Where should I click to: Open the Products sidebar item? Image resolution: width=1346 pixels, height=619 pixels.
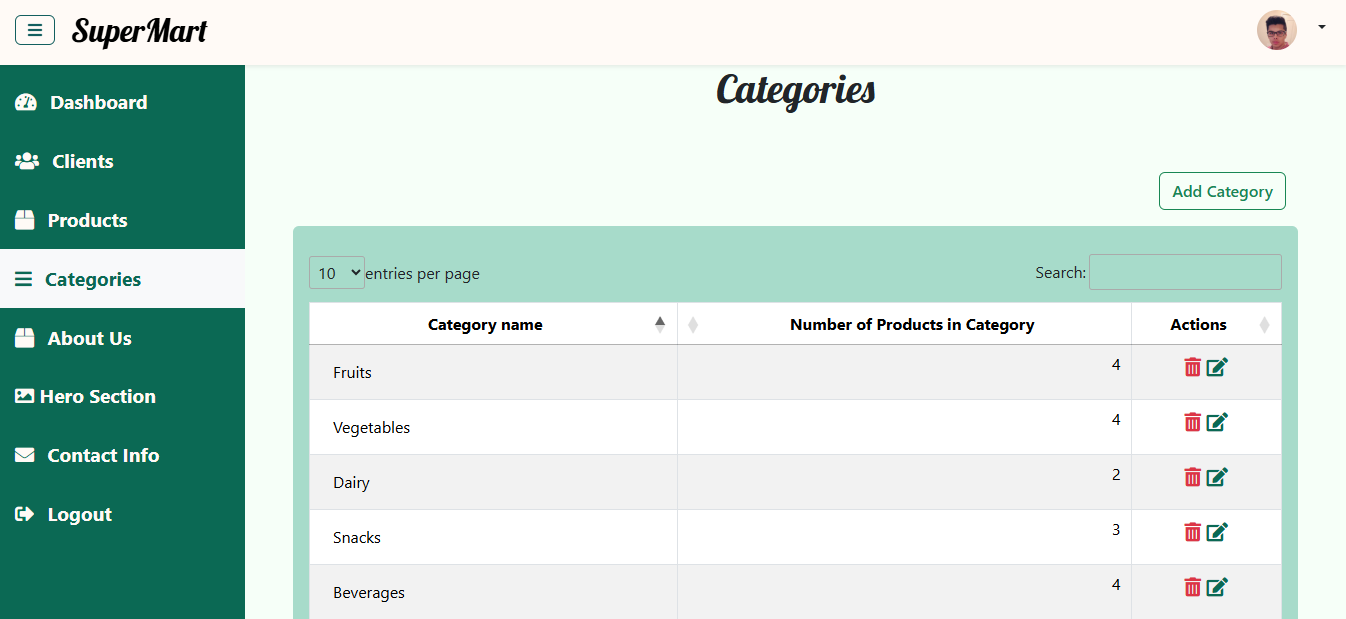[87, 221]
